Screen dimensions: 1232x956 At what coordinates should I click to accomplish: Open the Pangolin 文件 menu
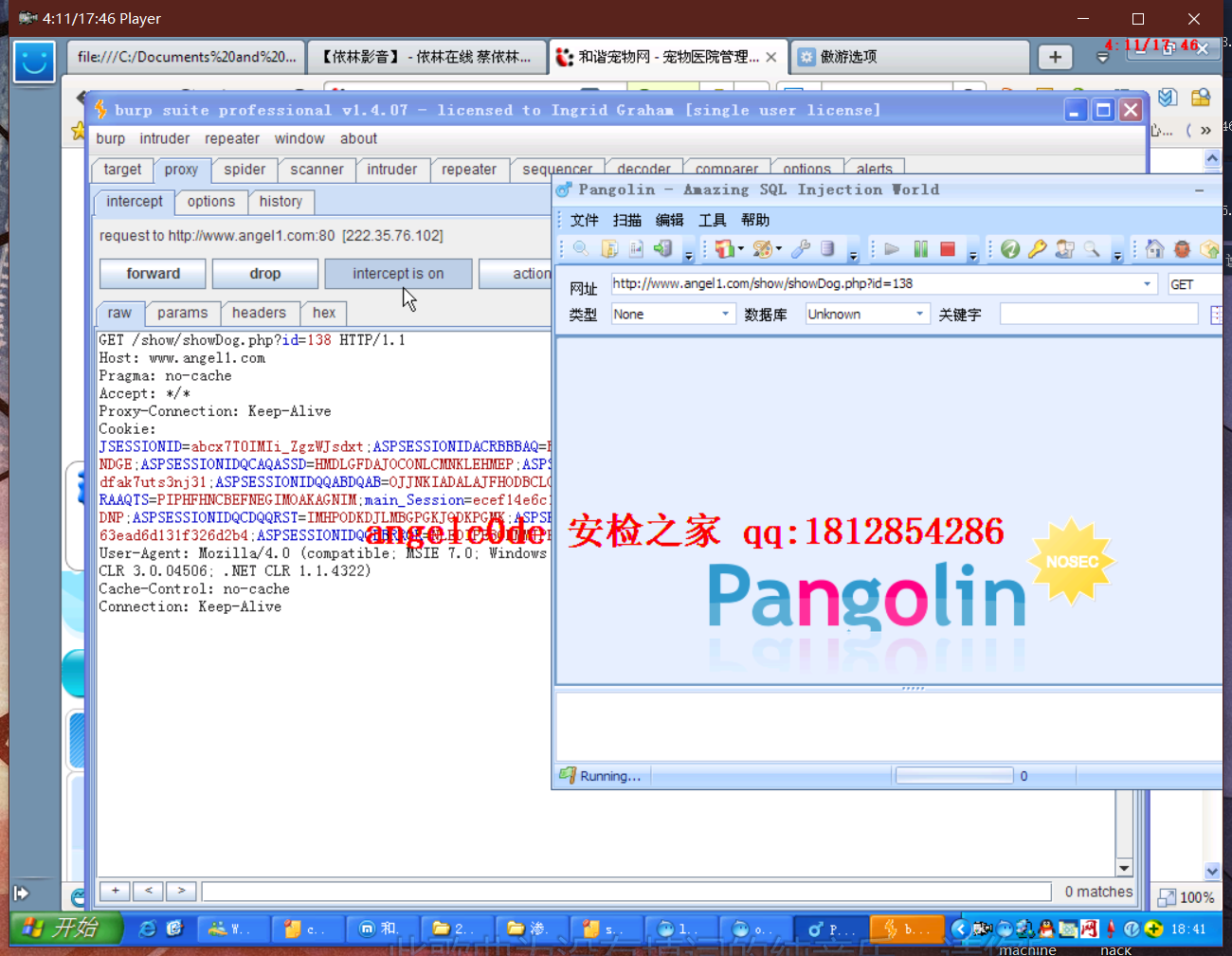585,220
